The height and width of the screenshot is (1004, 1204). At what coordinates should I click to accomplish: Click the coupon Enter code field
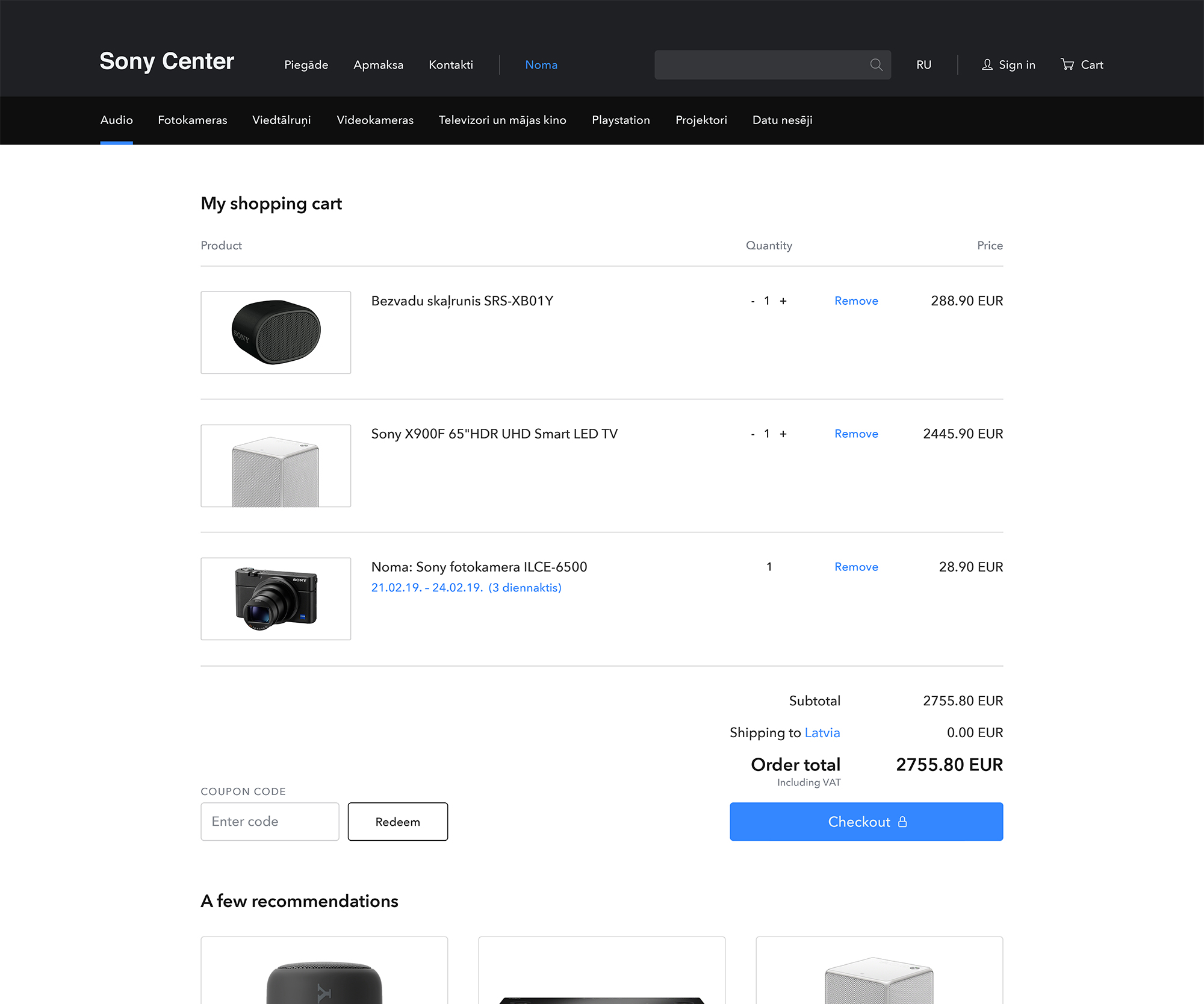[270, 822]
